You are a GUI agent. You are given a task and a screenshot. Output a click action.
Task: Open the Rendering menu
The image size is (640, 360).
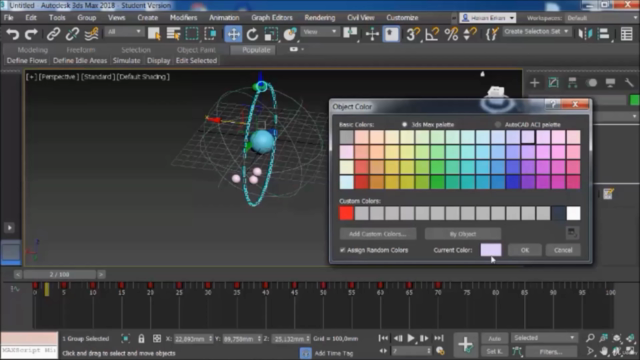click(x=320, y=18)
